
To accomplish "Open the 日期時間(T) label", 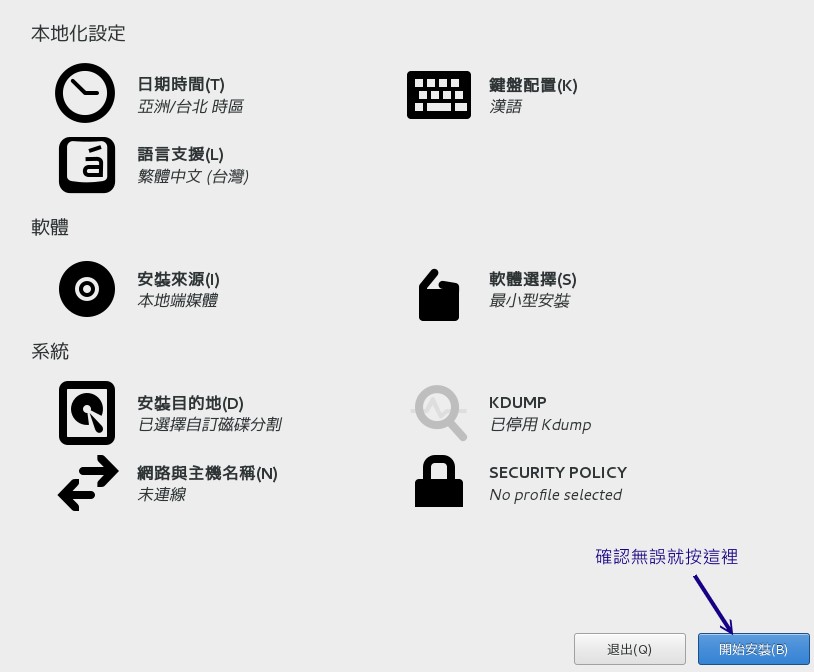I will click(x=181, y=85).
